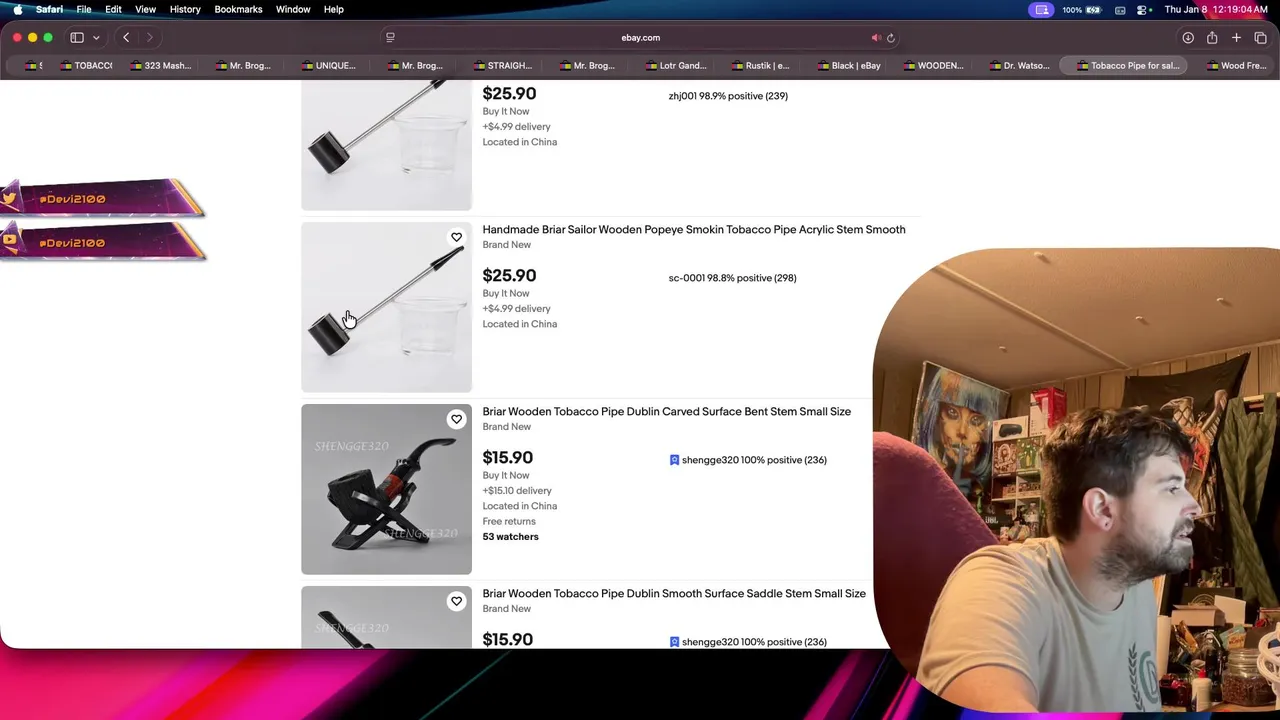Open the Safari menu
This screenshot has height=720, width=1280.
coord(49,10)
